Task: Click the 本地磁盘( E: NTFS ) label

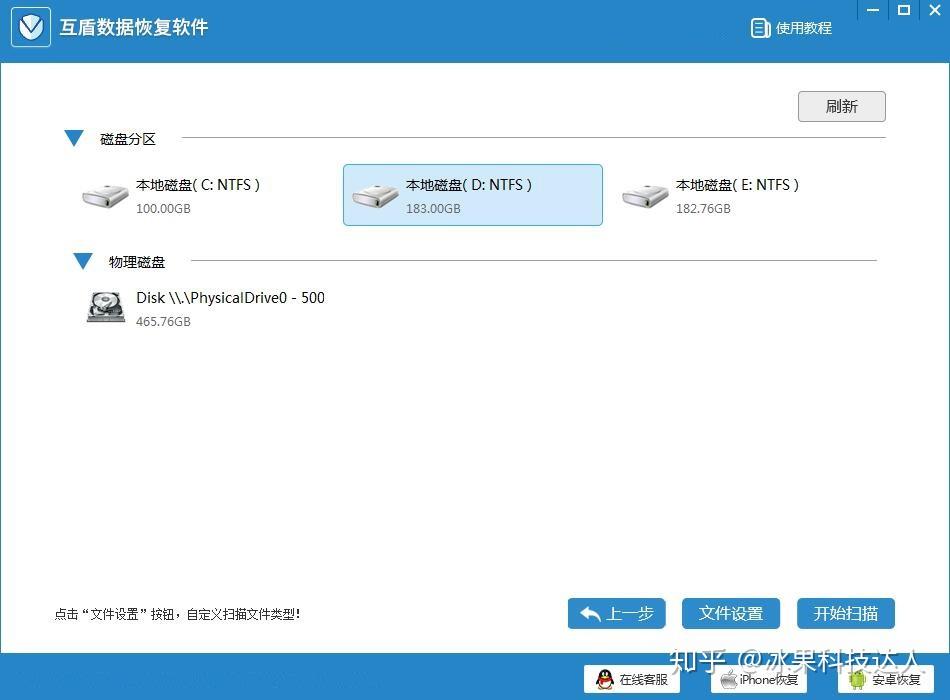Action: [x=737, y=185]
